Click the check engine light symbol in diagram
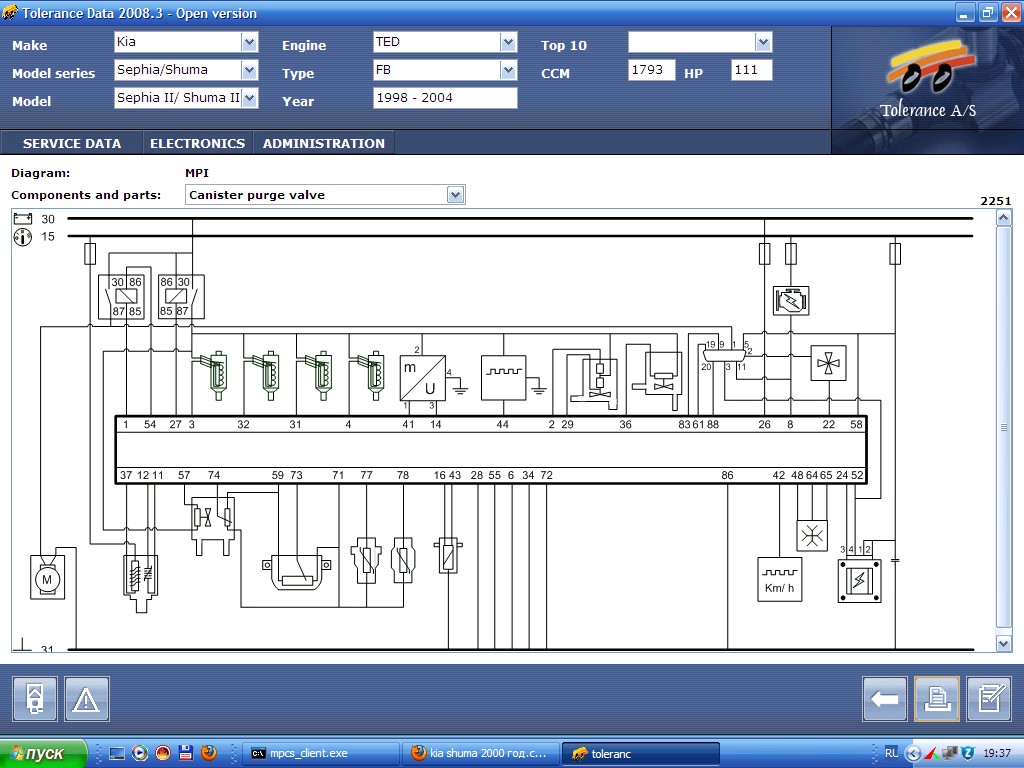 790,300
